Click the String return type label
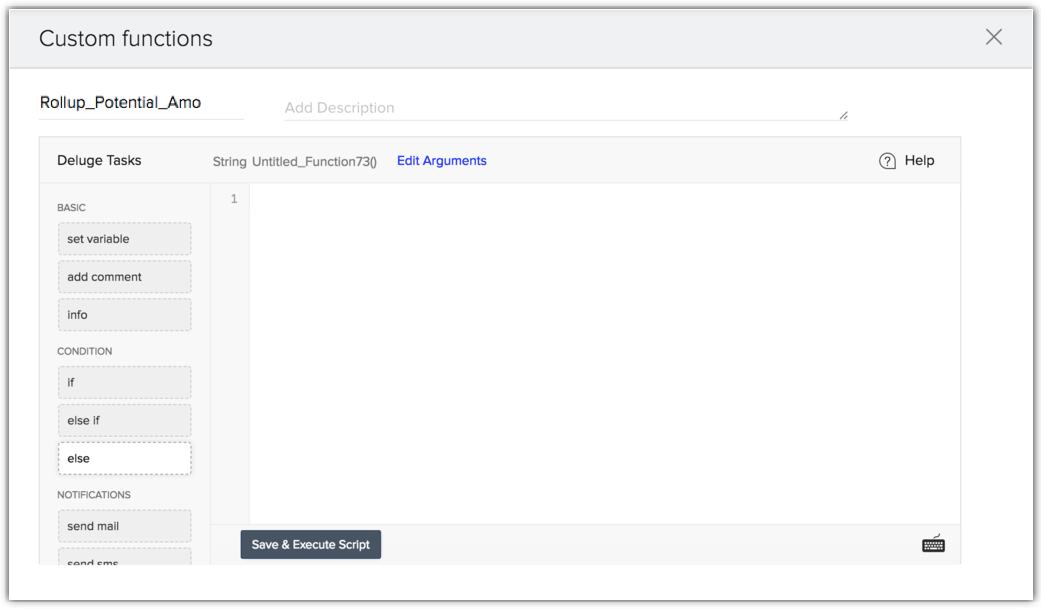The image size is (1041, 609). coord(229,161)
